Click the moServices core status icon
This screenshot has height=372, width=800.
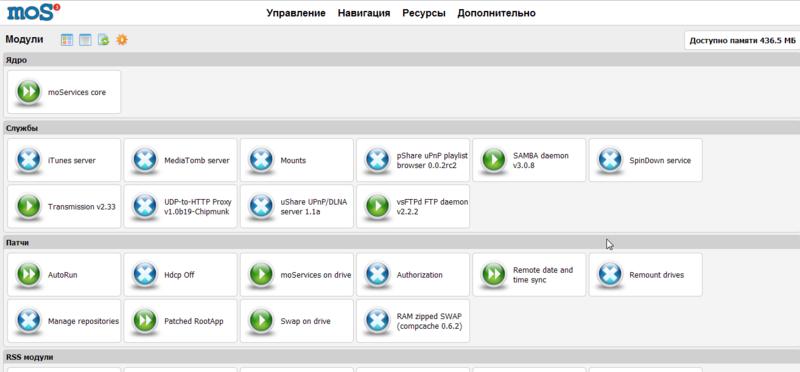[x=29, y=92]
